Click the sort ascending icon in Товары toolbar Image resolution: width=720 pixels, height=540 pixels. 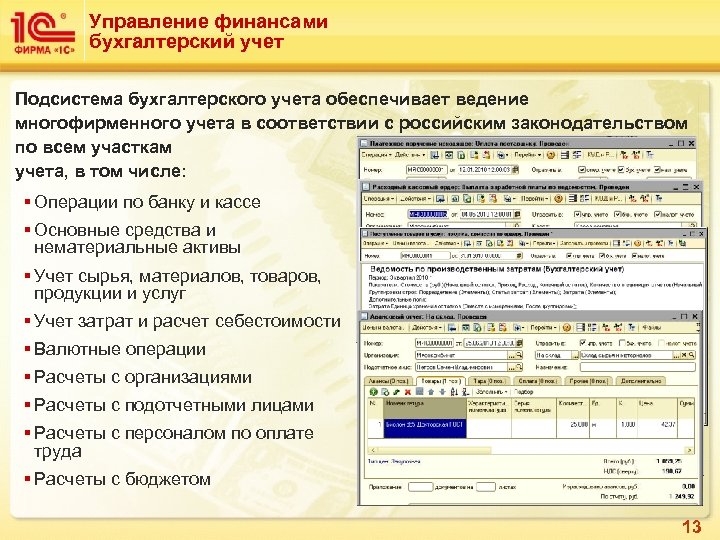(454, 392)
